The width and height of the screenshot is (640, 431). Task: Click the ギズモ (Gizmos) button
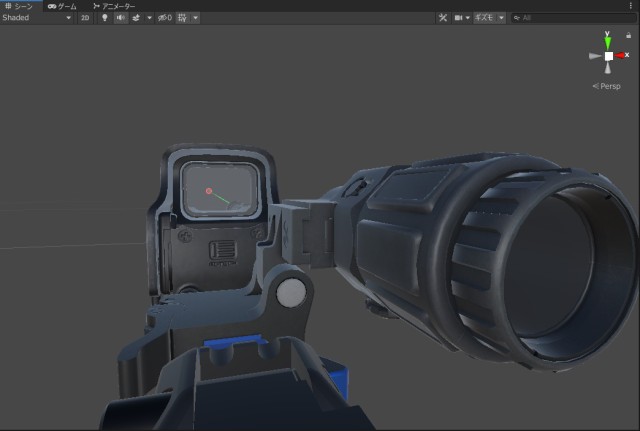484,18
